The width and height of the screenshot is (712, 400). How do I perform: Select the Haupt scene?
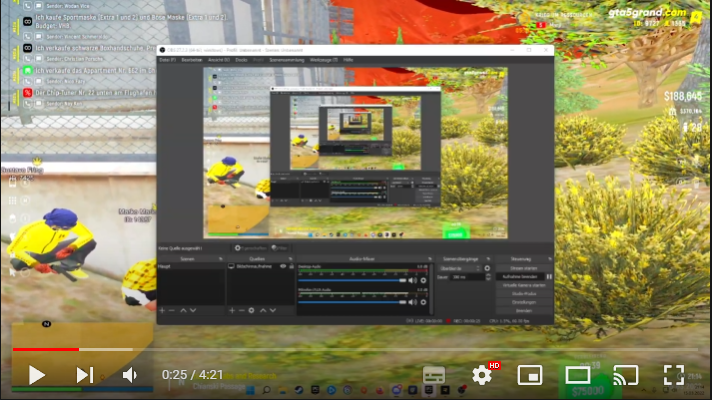point(191,267)
